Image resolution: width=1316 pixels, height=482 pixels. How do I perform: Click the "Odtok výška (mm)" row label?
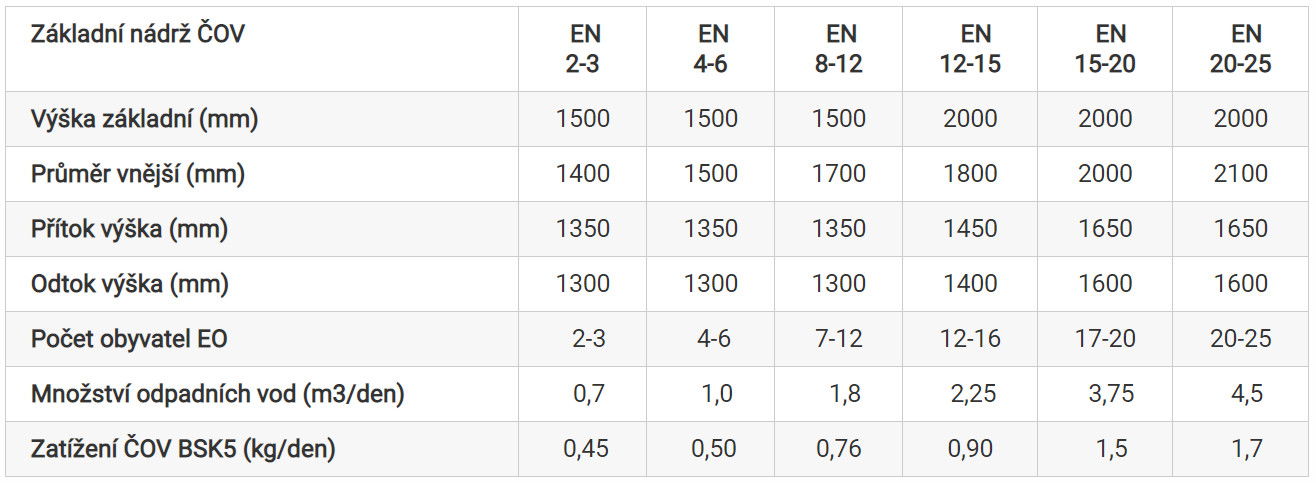tap(130, 284)
